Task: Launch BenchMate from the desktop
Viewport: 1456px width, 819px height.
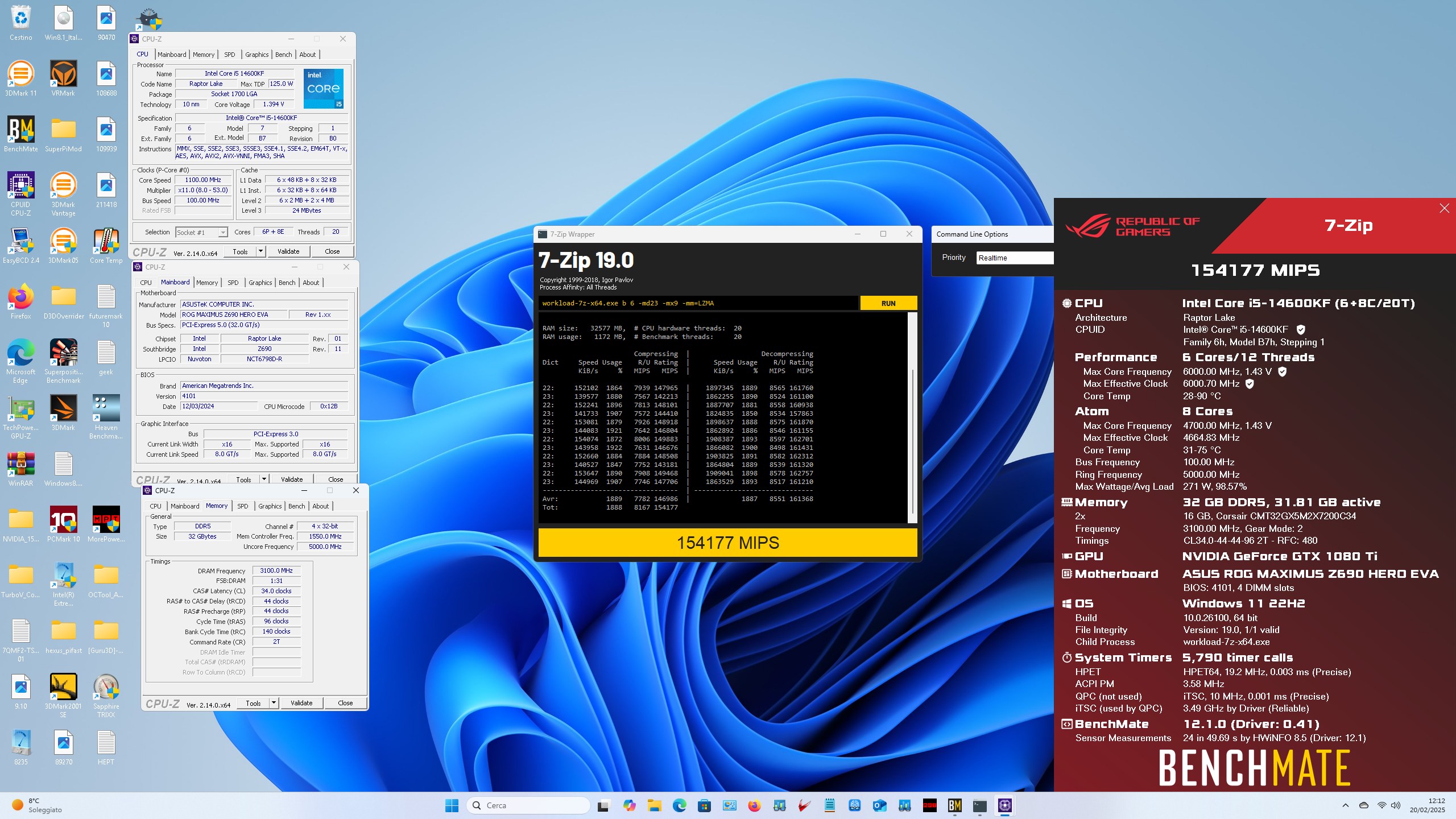Action: pyautogui.click(x=20, y=134)
